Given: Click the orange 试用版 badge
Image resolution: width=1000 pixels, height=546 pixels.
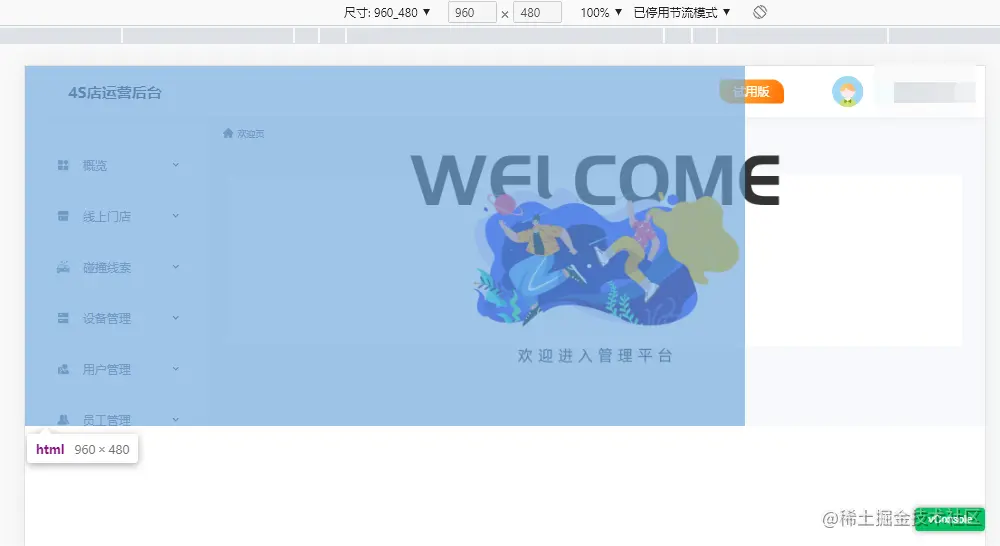Looking at the screenshot, I should pos(751,92).
